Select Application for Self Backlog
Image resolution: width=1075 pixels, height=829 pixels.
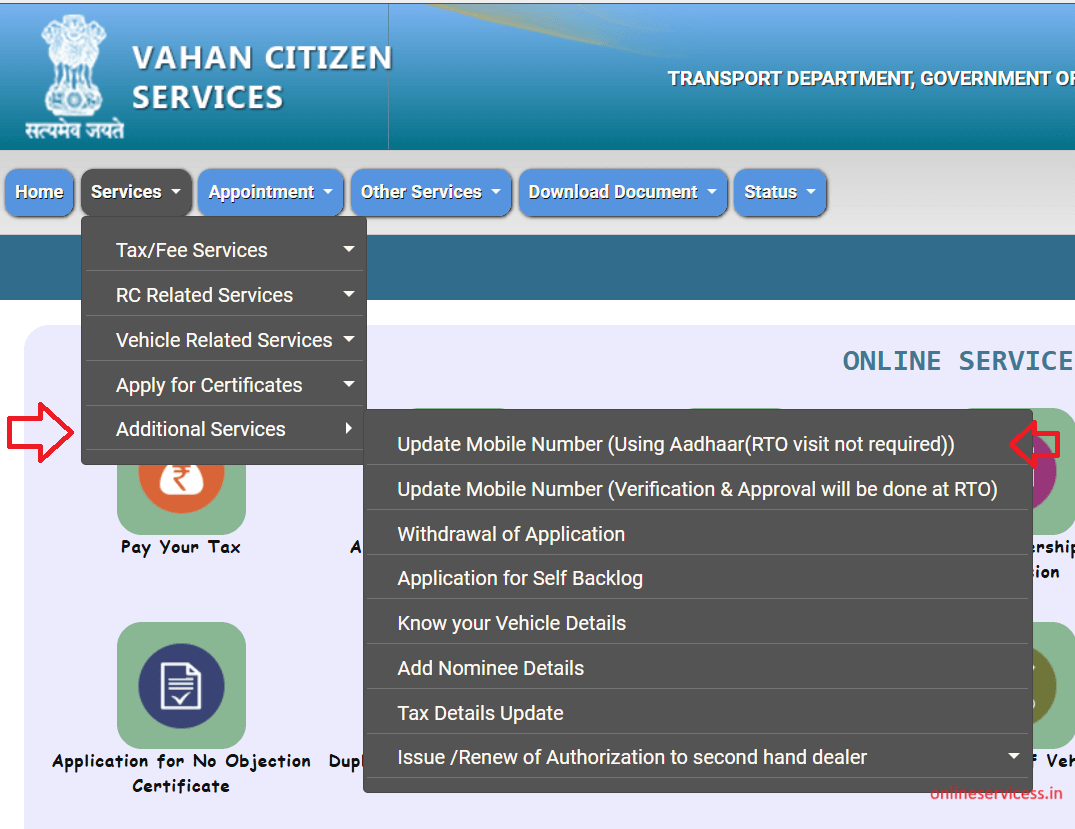pyautogui.click(x=698, y=578)
